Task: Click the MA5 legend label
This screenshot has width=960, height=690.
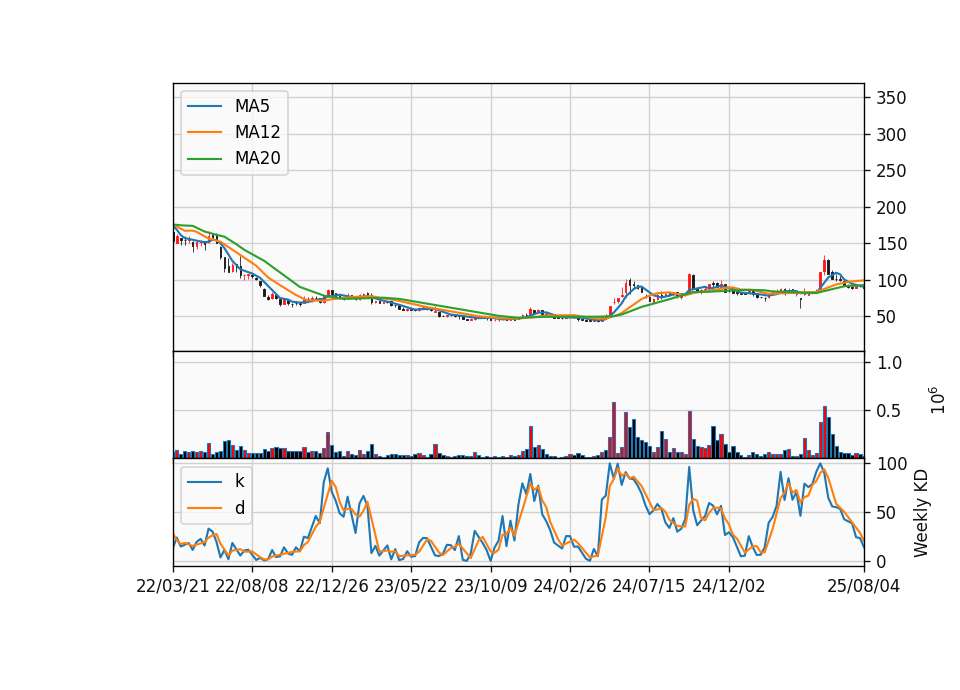Action: tap(252, 106)
